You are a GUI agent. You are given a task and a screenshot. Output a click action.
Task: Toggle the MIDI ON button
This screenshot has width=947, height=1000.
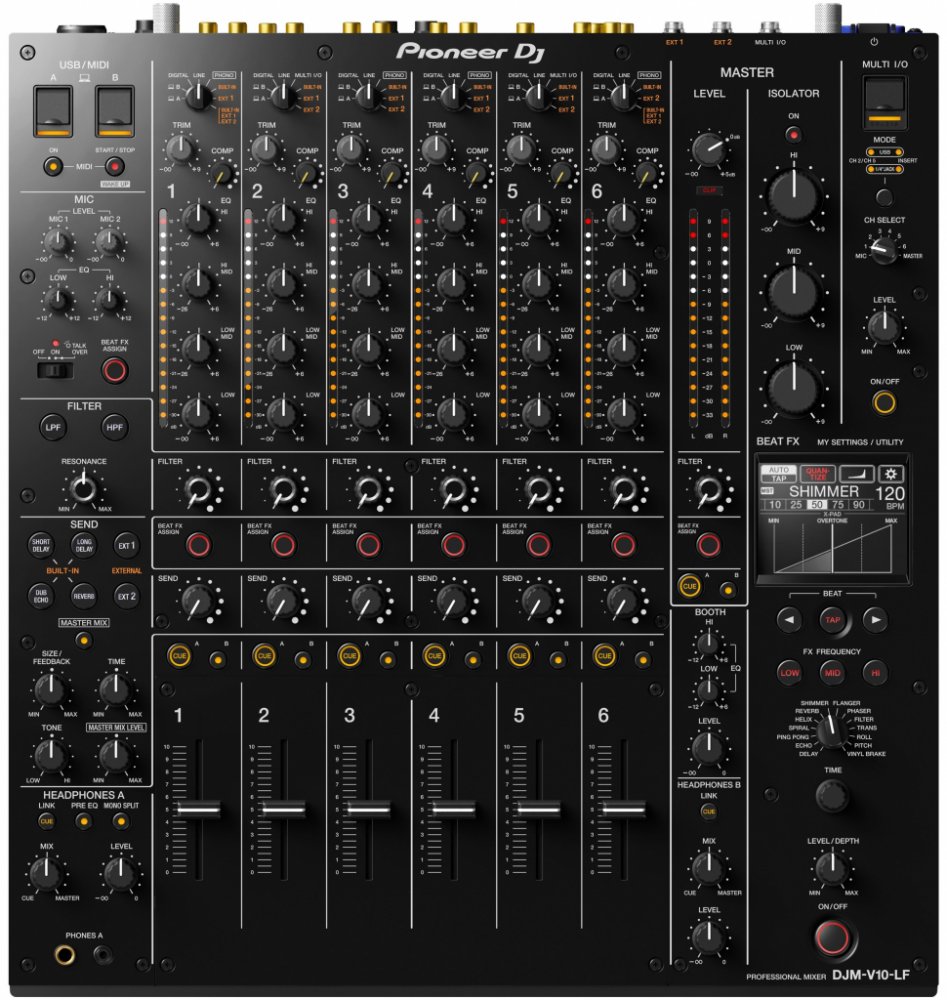(52, 166)
